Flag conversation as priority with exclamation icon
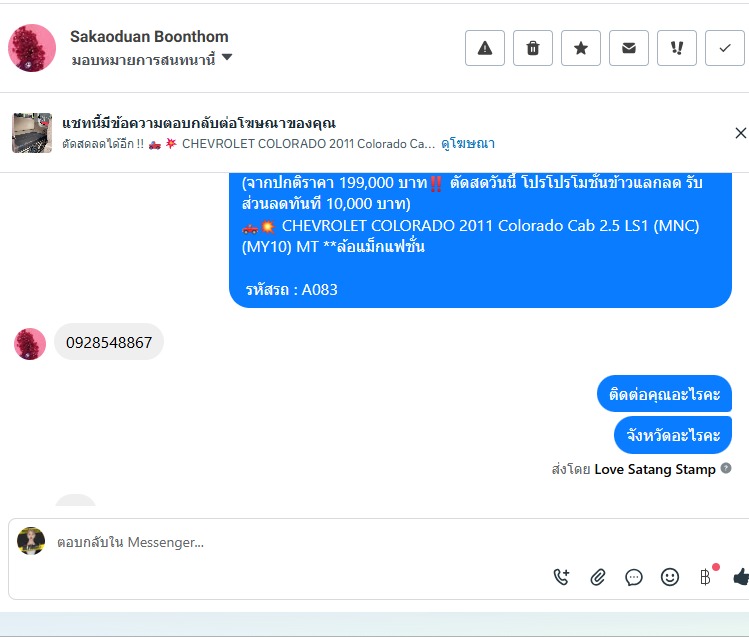749x637 pixels. pyautogui.click(x=677, y=48)
